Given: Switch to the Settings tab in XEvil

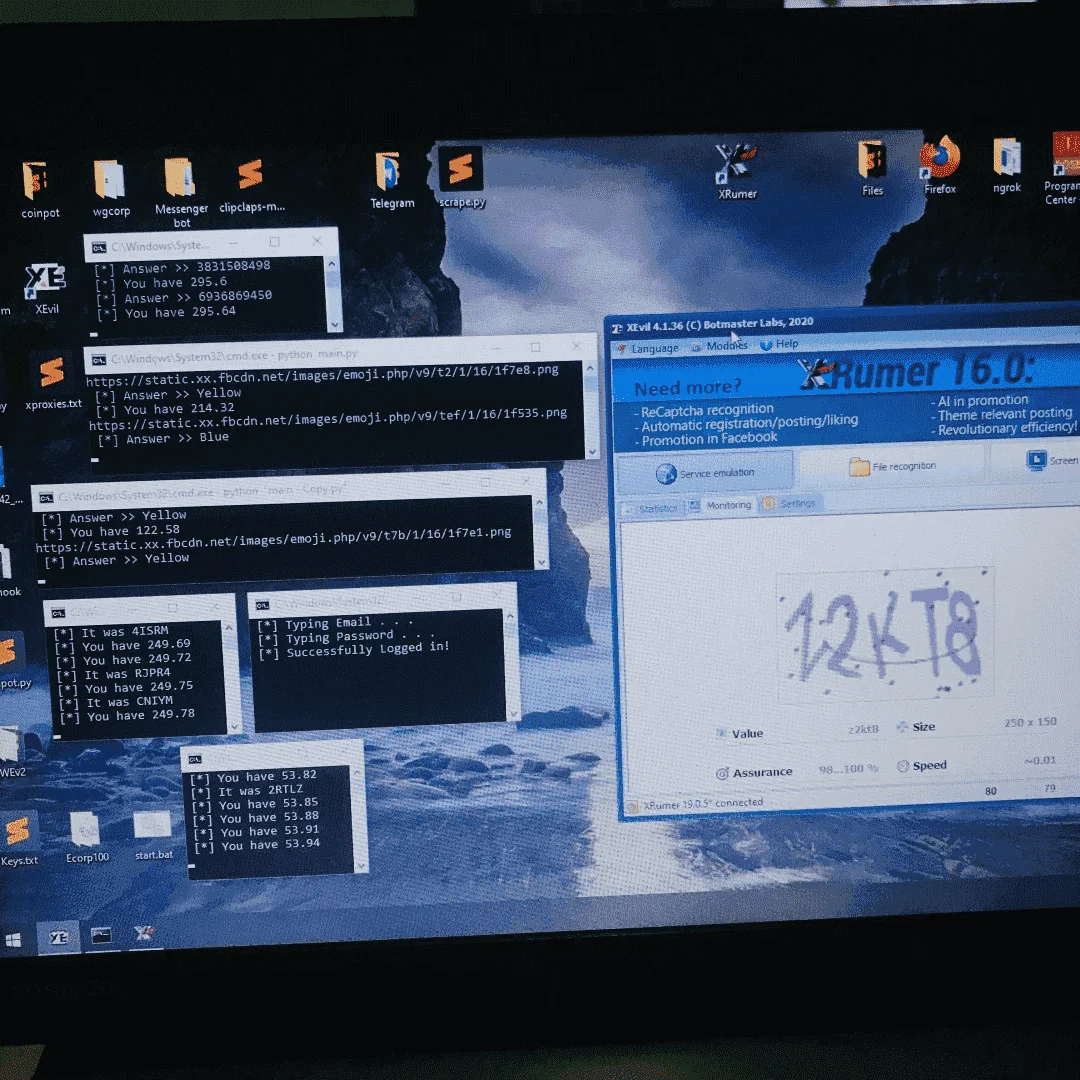Looking at the screenshot, I should coord(789,503).
